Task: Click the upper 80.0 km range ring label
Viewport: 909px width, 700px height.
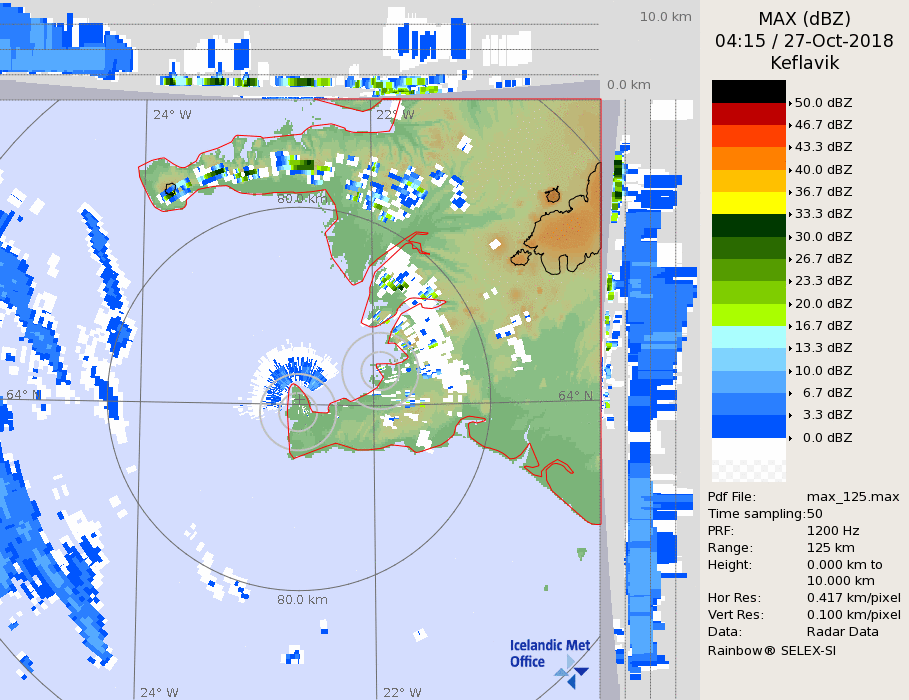Action: (x=302, y=199)
